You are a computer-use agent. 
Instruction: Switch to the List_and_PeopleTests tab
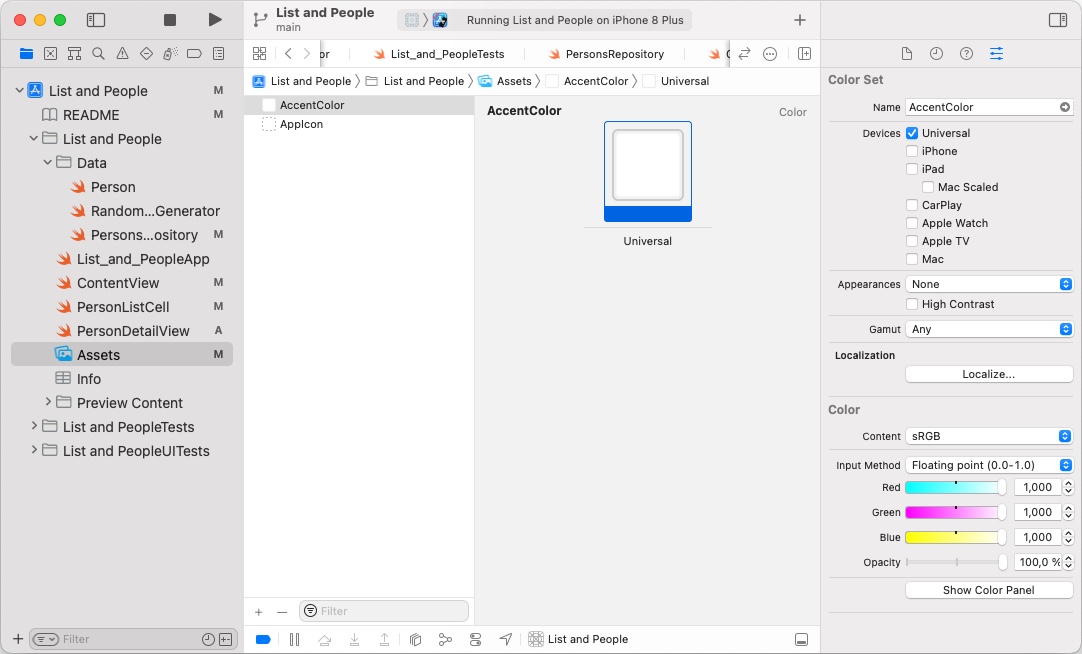[439, 54]
